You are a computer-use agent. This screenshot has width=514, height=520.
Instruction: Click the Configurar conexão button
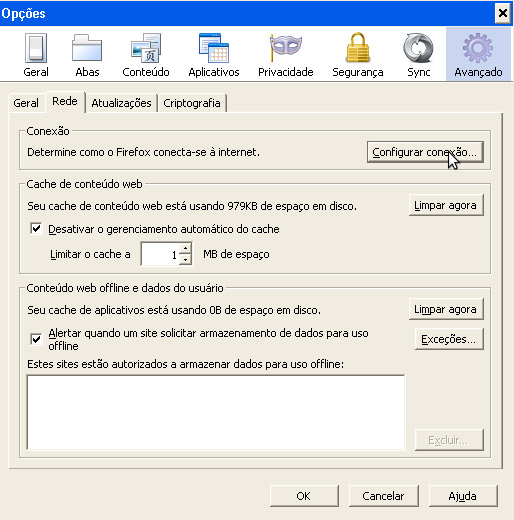425,152
